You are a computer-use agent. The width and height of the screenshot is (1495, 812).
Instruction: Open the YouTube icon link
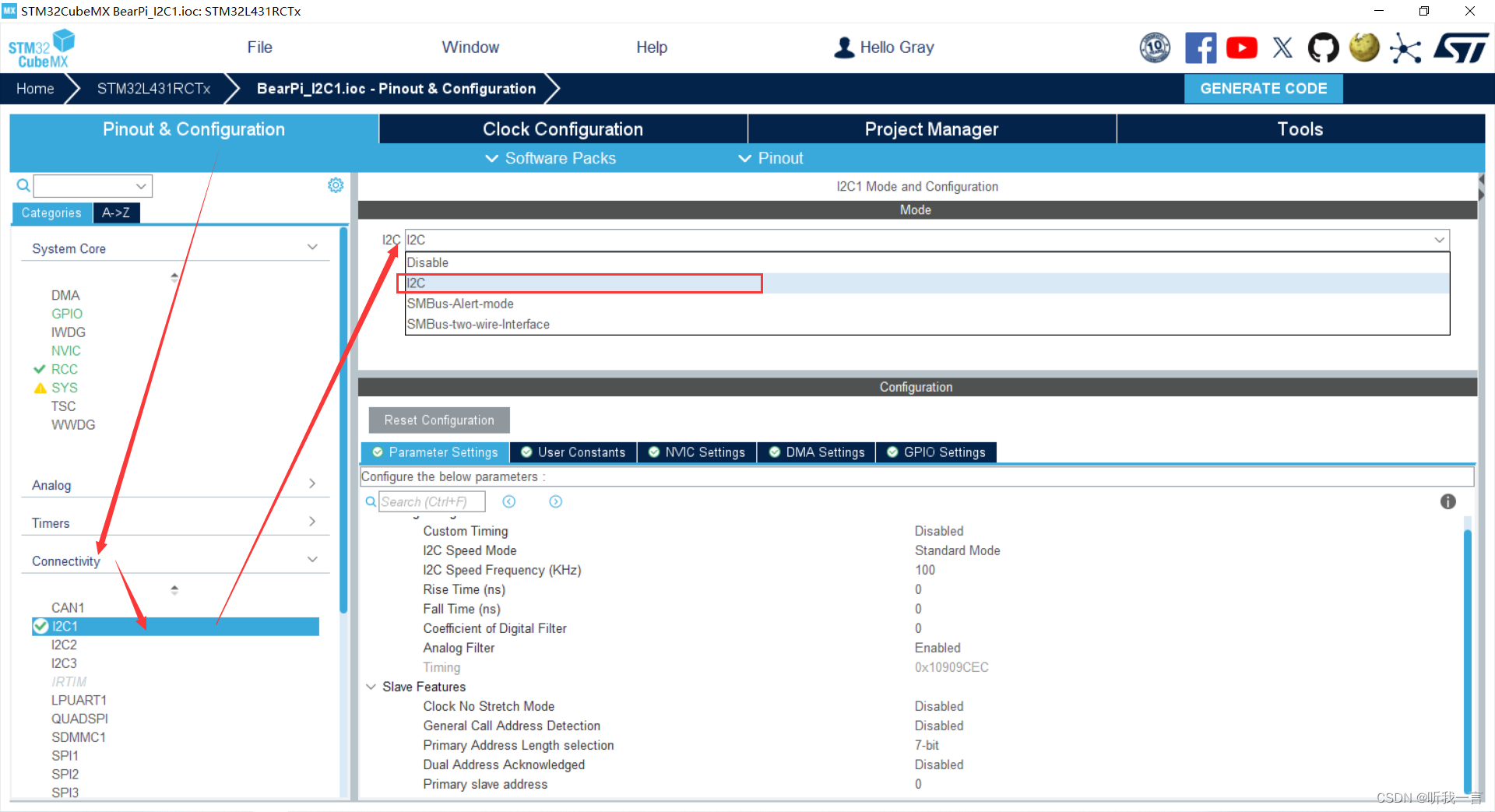(1242, 47)
